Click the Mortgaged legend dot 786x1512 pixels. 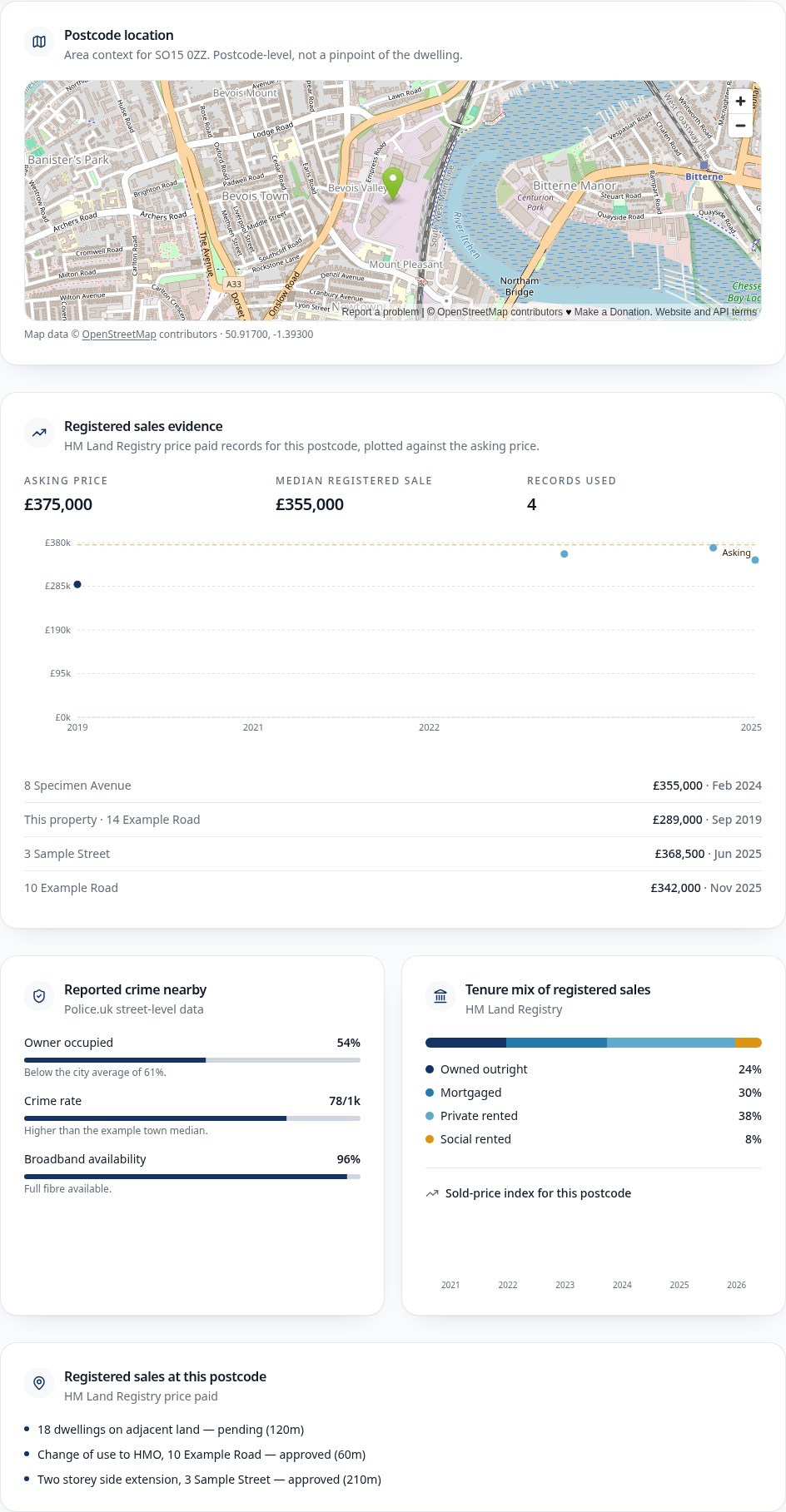click(430, 1093)
